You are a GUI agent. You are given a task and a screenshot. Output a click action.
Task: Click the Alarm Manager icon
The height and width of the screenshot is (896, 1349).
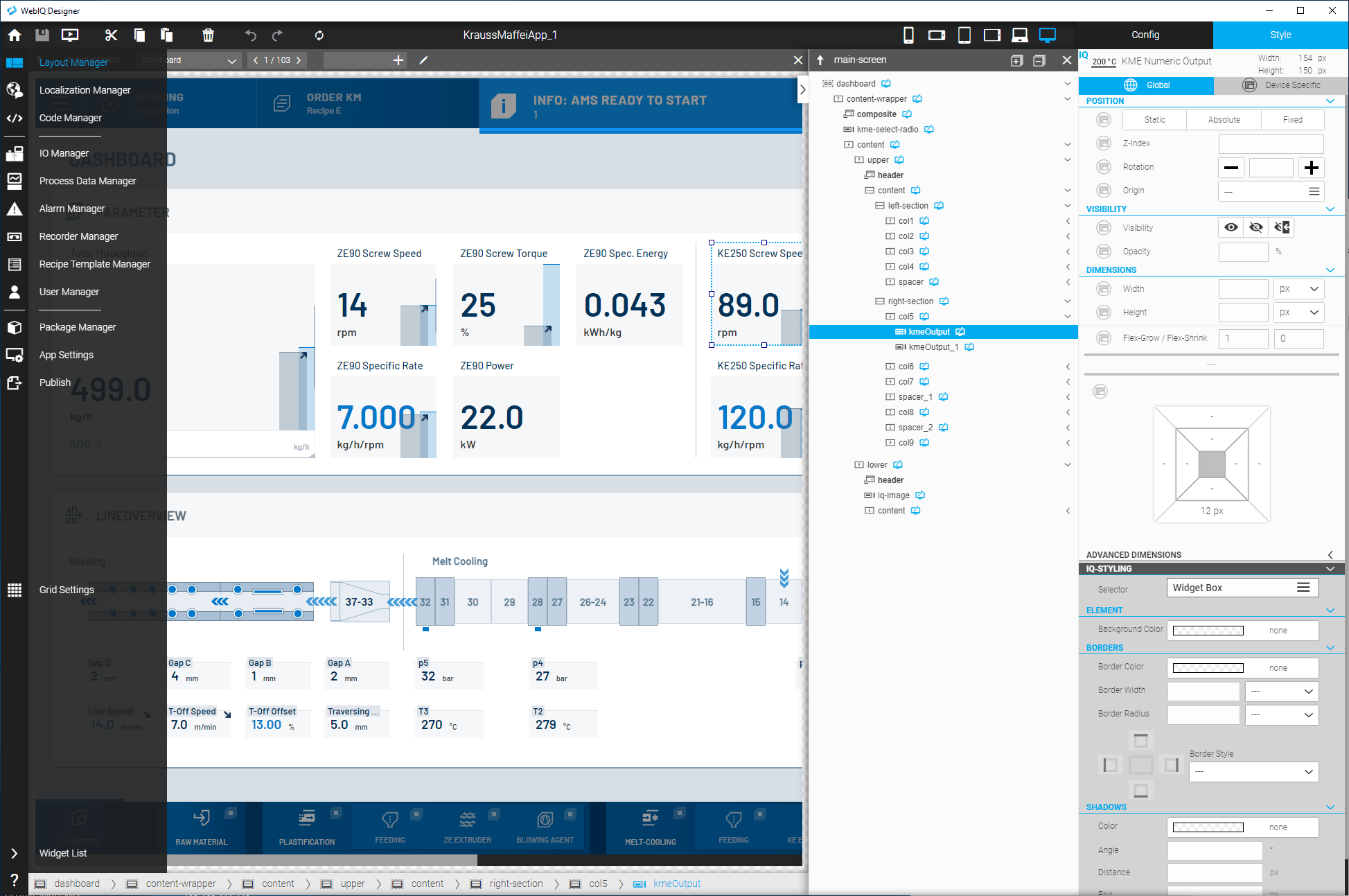(x=15, y=208)
